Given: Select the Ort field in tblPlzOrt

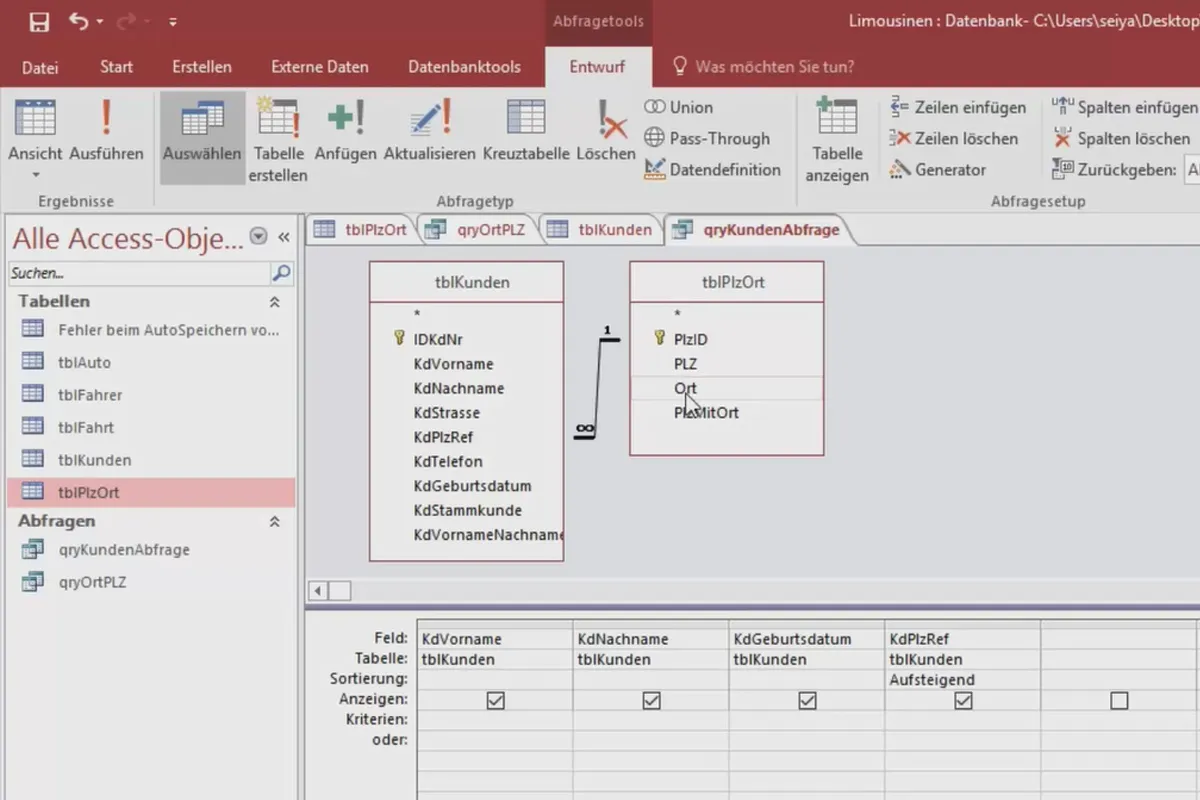Looking at the screenshot, I should (x=727, y=388).
